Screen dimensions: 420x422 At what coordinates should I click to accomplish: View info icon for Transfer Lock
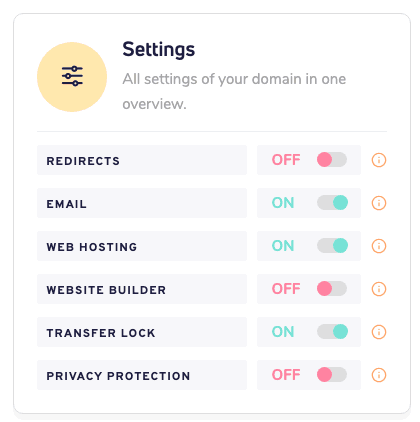[x=379, y=332]
